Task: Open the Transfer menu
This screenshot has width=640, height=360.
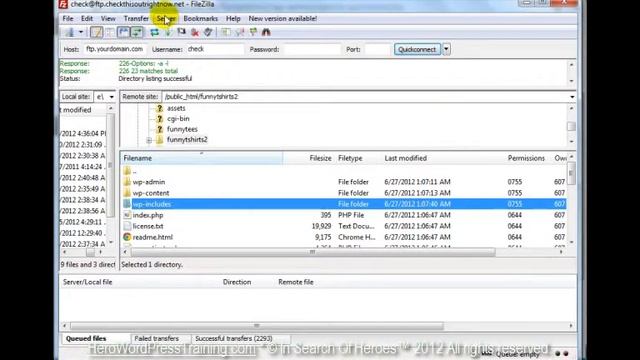Action: coord(136,19)
